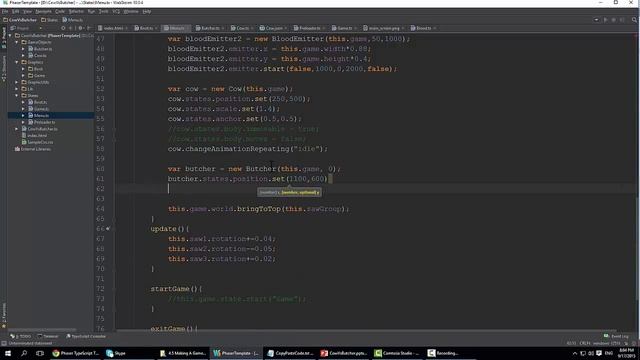Open the Window menu
The width and height of the screenshot is (640, 360).
[x=131, y=11]
